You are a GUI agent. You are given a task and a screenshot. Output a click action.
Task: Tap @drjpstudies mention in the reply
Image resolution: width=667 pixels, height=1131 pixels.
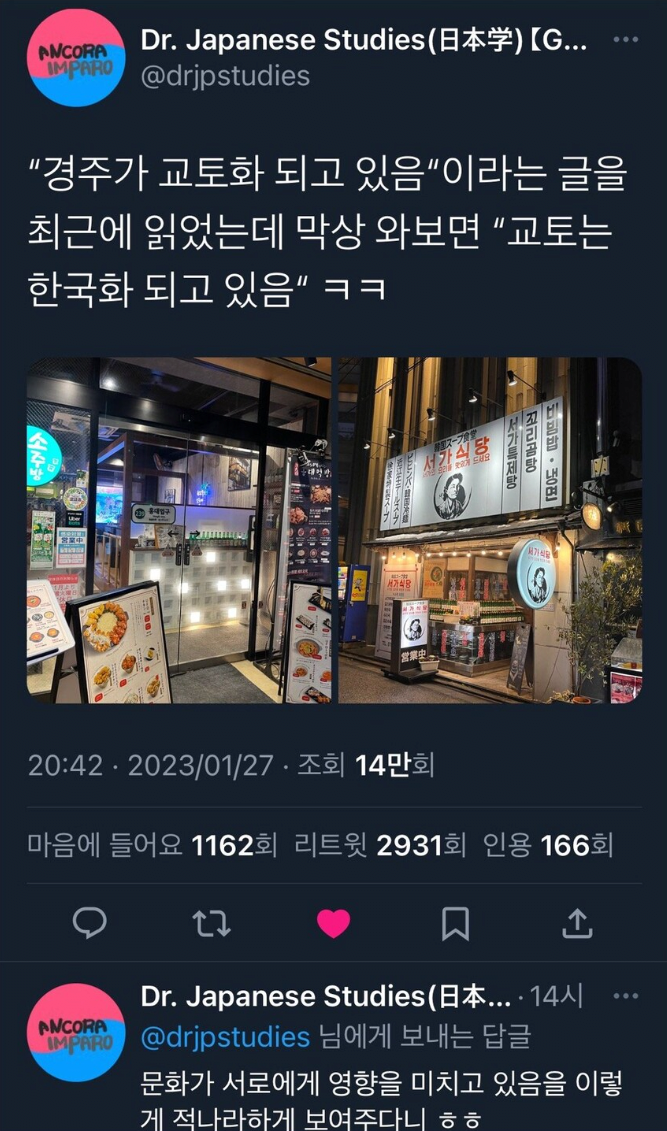(x=225, y=1037)
